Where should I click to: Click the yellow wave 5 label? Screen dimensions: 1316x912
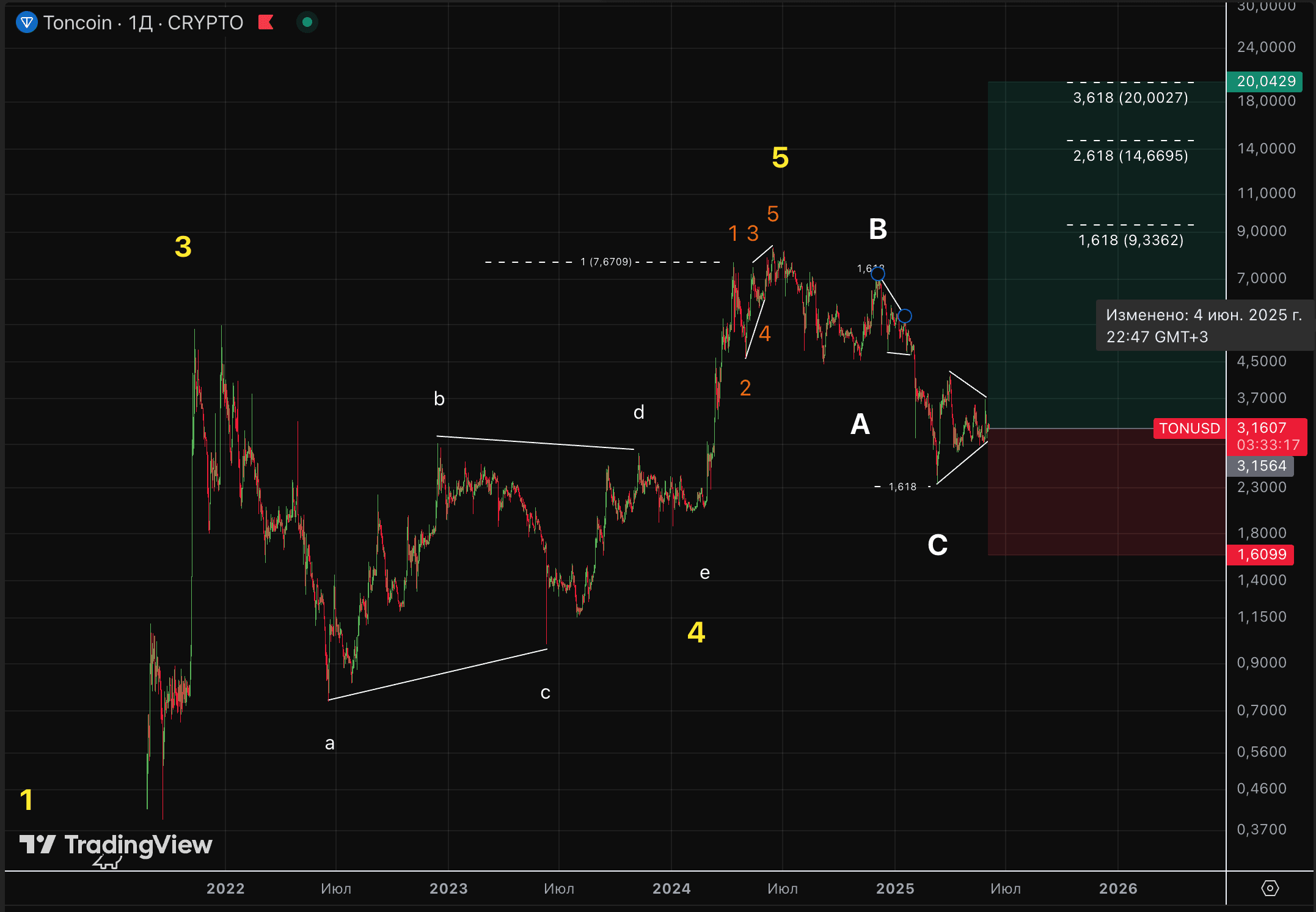click(780, 158)
